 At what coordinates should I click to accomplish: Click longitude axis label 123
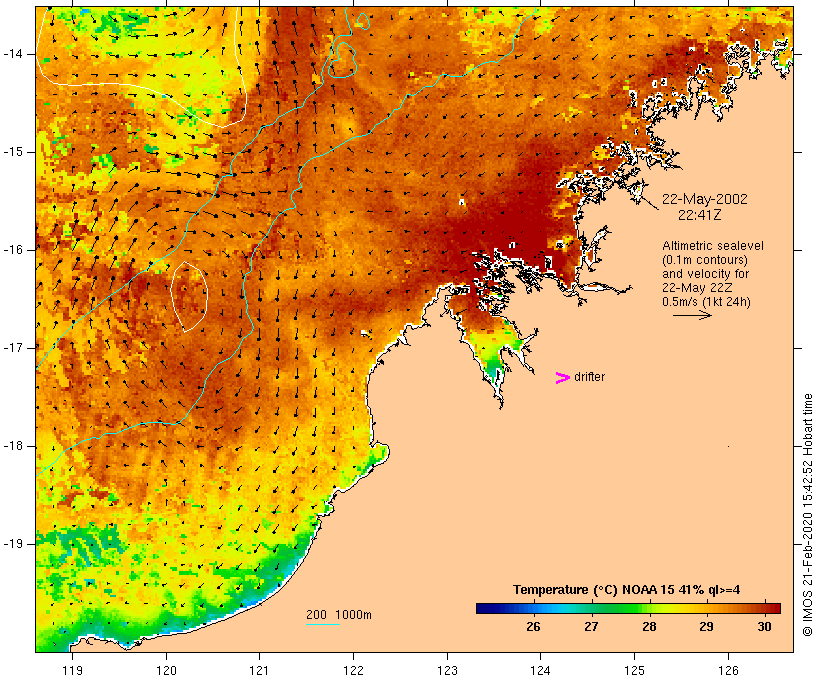coord(447,670)
